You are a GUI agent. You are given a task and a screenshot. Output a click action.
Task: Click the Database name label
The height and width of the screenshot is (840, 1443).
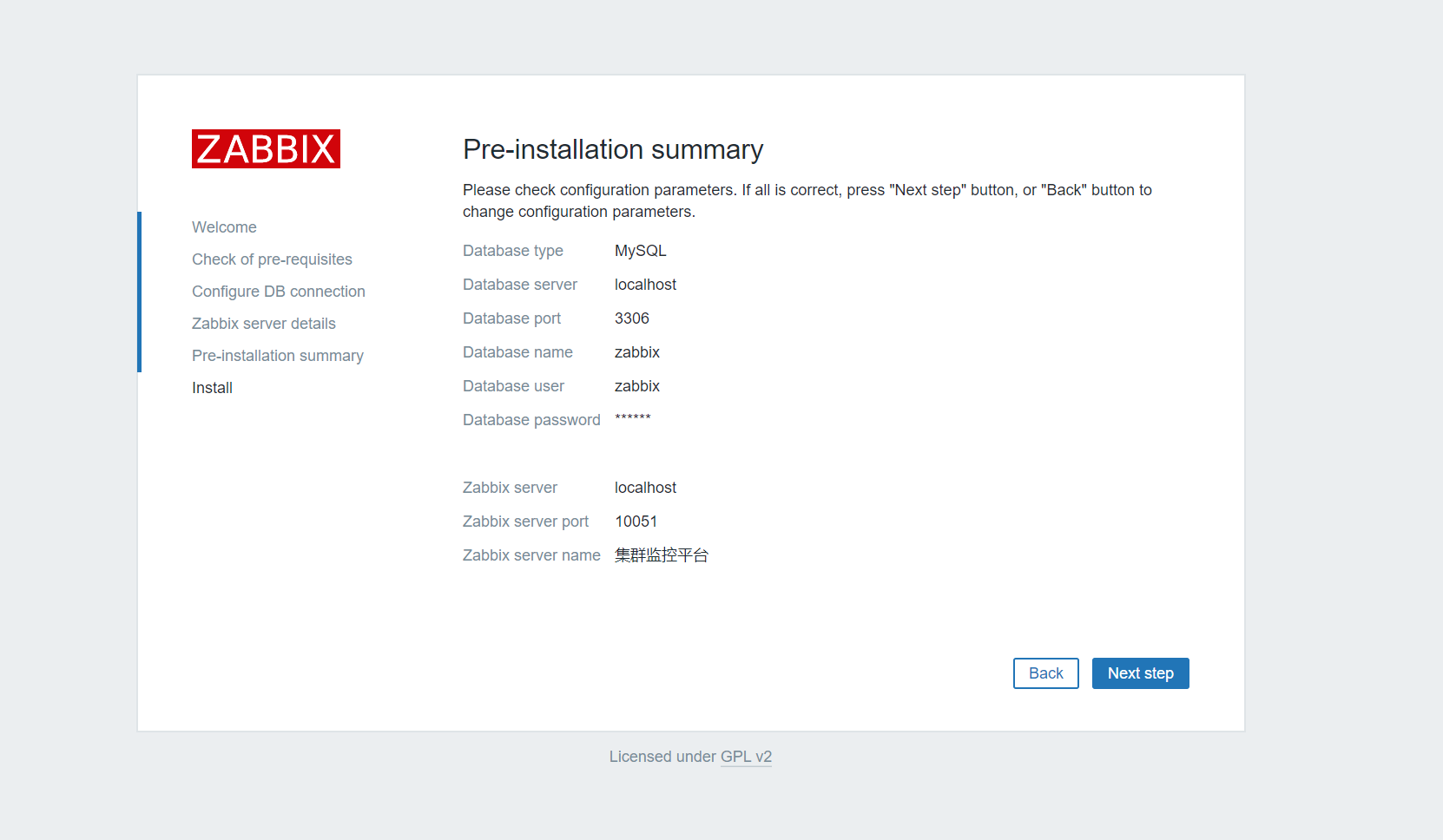517,352
